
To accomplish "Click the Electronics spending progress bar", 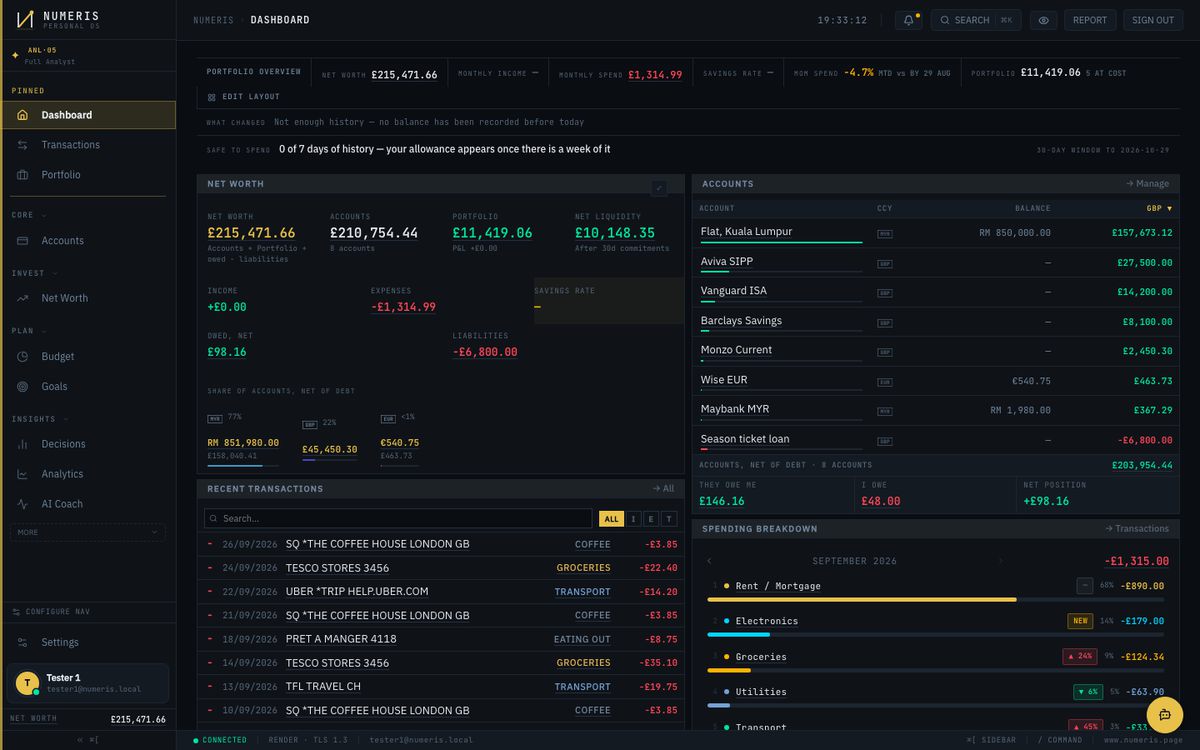I will click(936, 634).
